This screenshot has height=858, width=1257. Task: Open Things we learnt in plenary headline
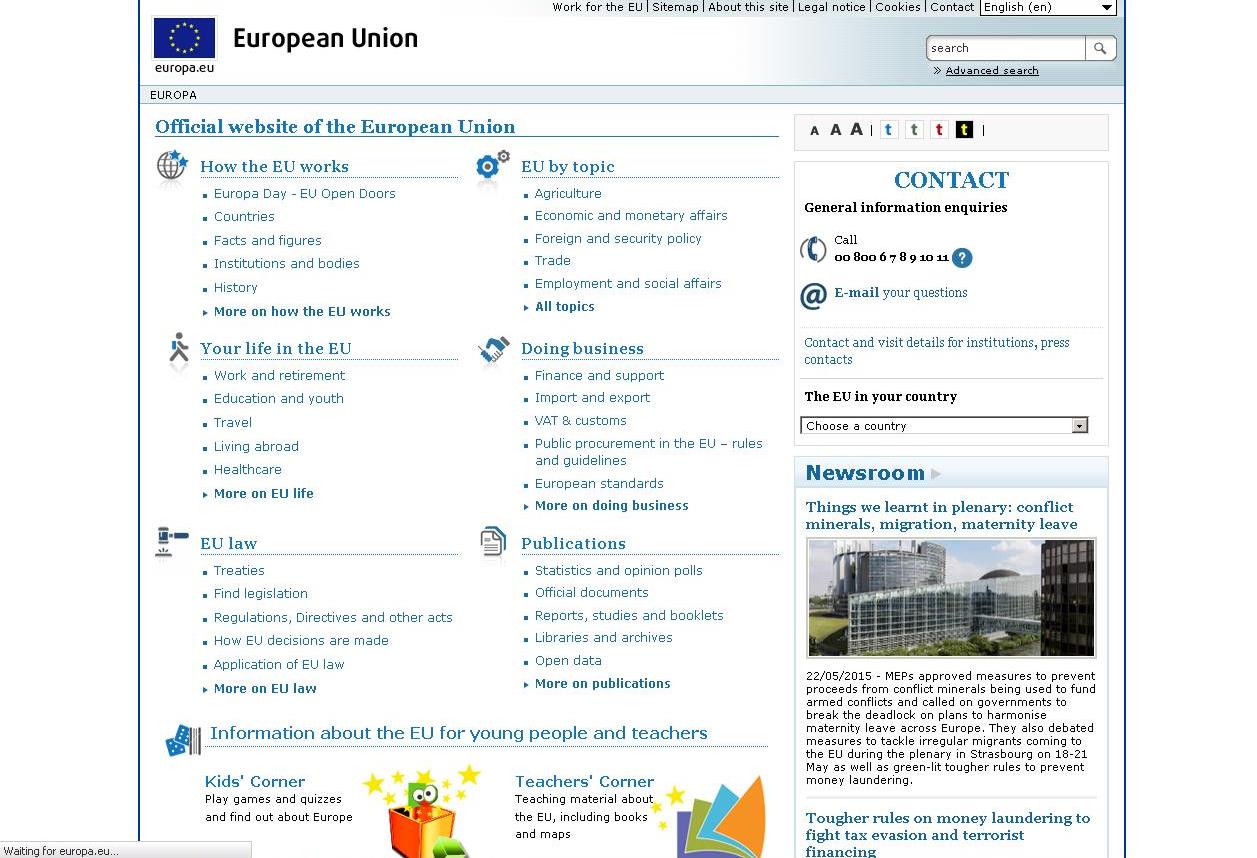pos(941,516)
